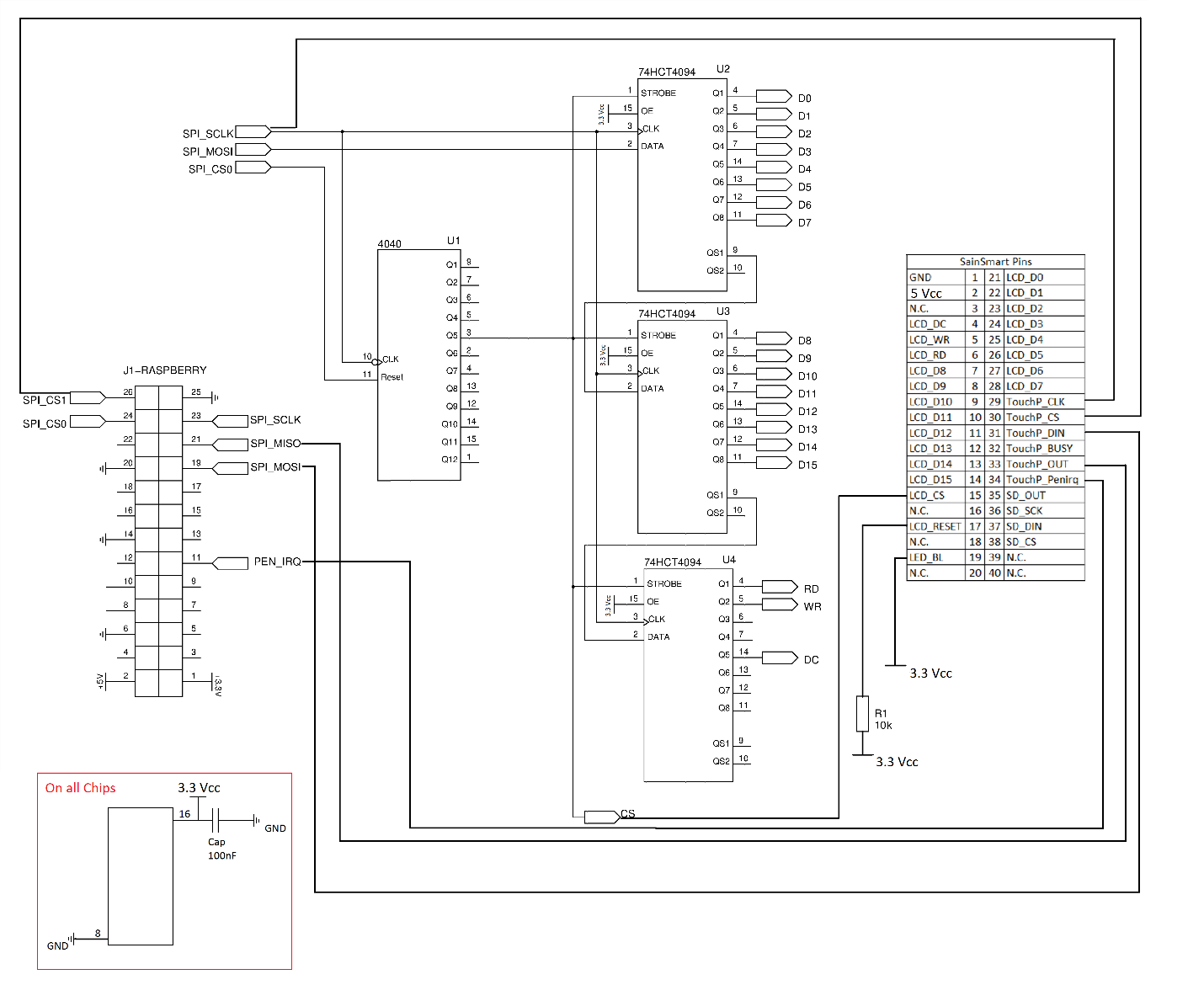This screenshot has width=1204, height=985.
Task: Click the +5V label on J1 connector
Action: 101,681
